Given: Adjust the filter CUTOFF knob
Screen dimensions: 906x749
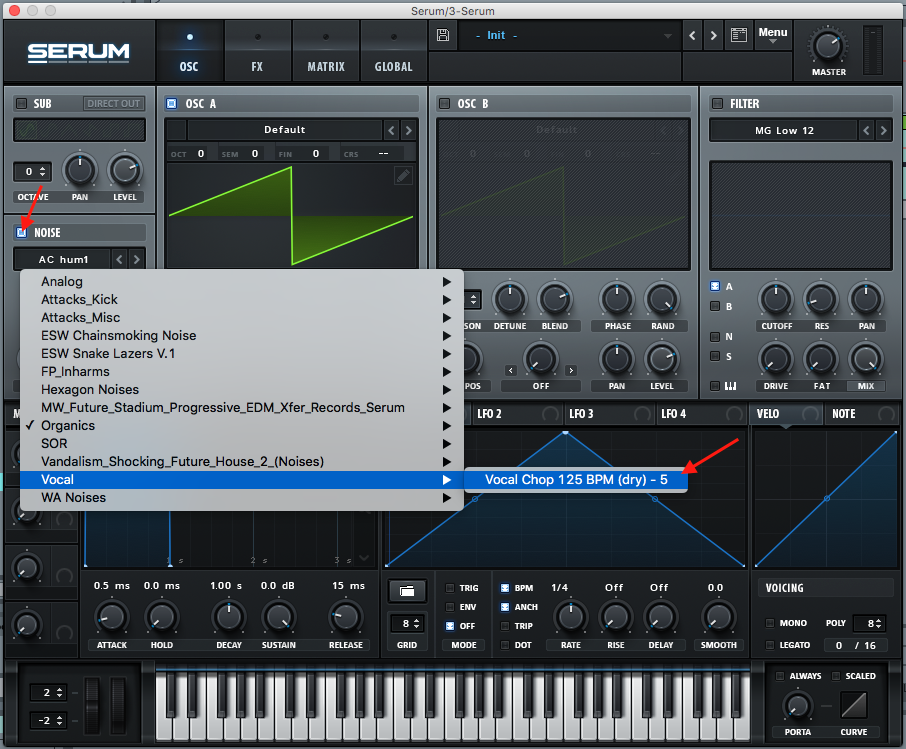Looking at the screenshot, I should click(775, 299).
